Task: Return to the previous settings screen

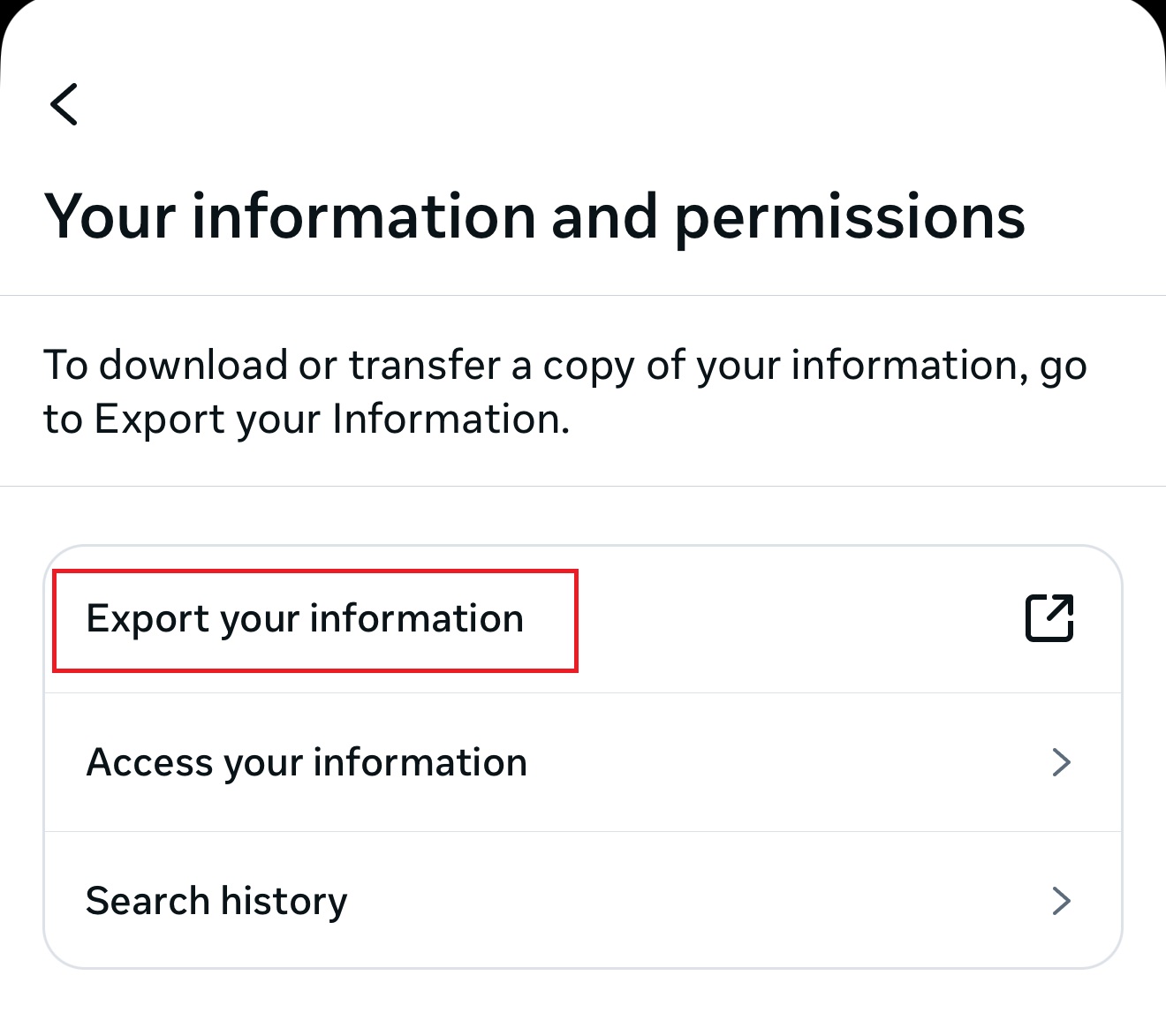Action: coord(64,104)
